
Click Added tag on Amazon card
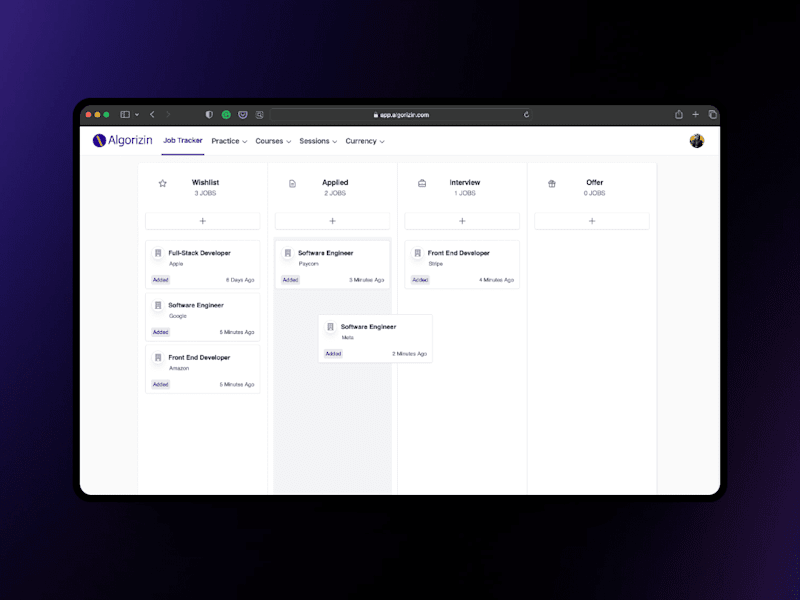[x=161, y=384]
